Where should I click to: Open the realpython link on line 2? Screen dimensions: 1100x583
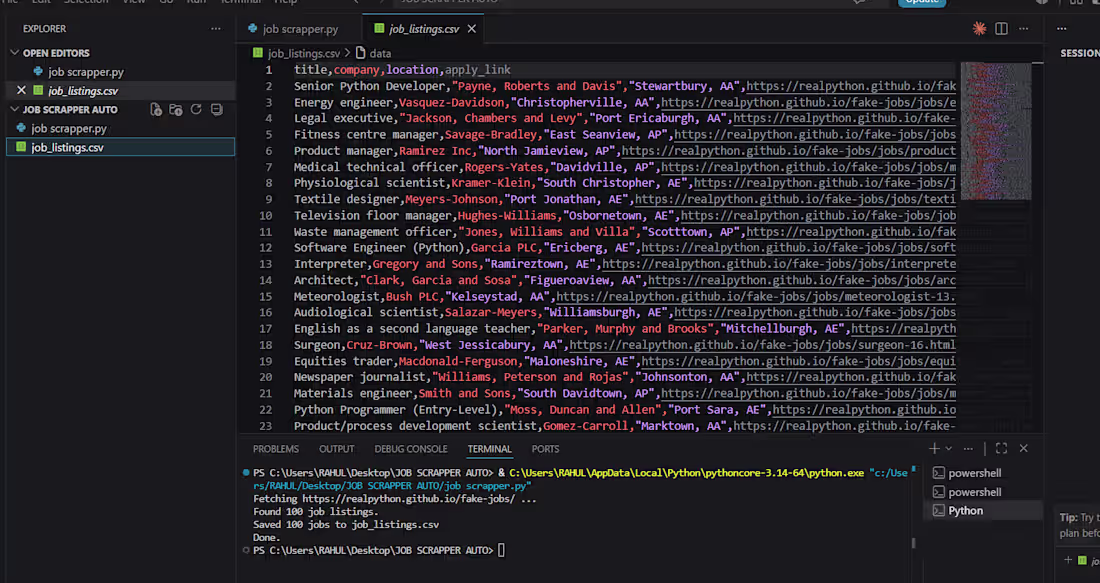coord(851,86)
